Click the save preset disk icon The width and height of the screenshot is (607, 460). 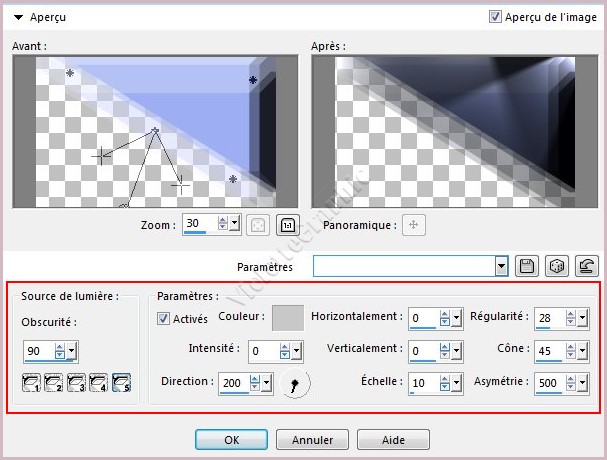coord(528,266)
